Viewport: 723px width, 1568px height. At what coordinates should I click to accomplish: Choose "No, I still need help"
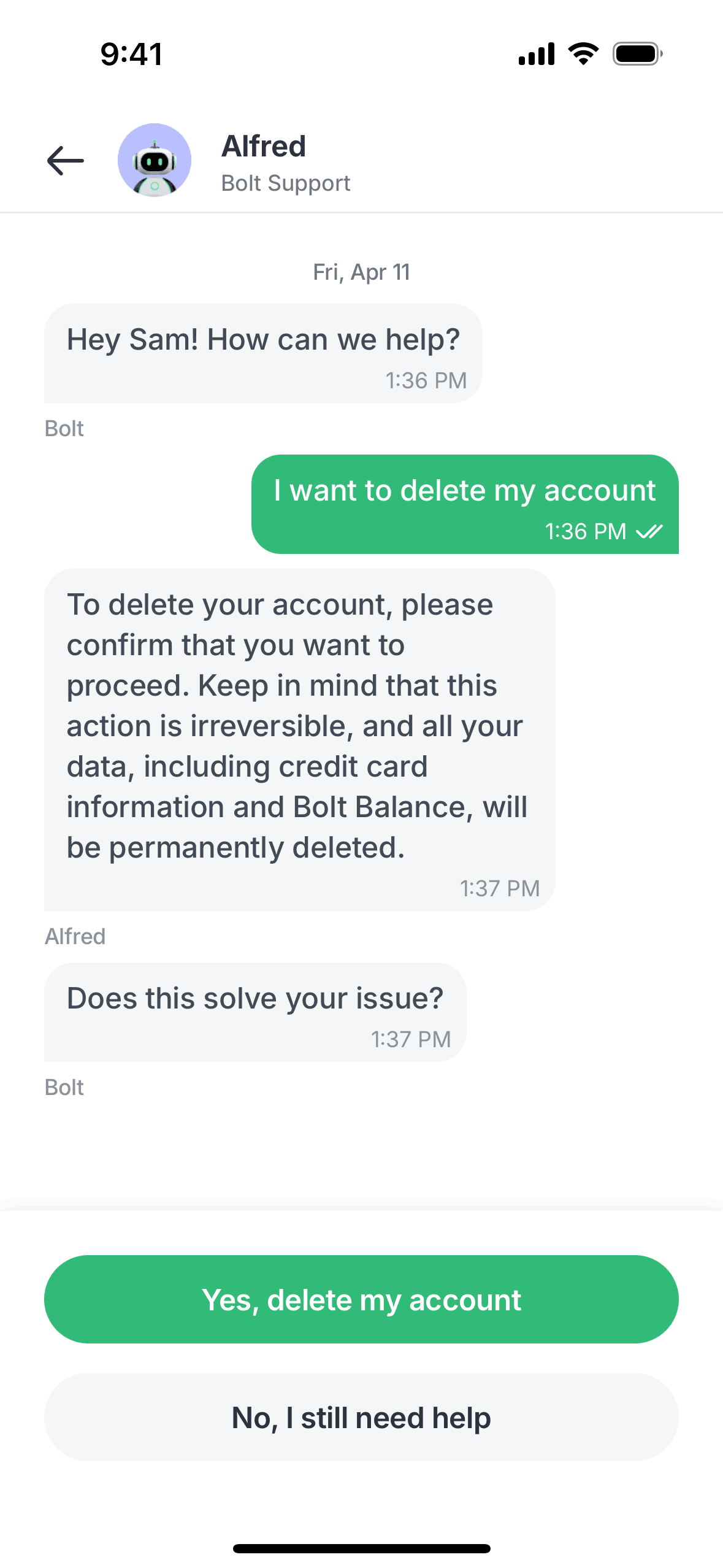click(x=361, y=1417)
